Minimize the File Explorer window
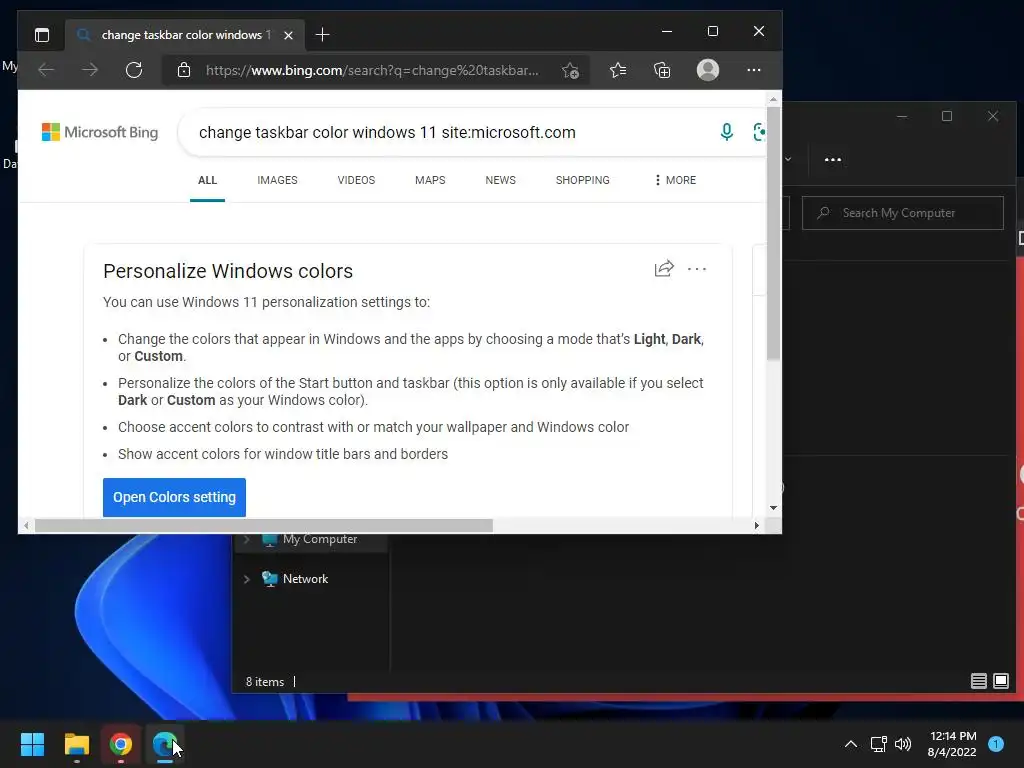The height and width of the screenshot is (768, 1024). click(x=902, y=116)
